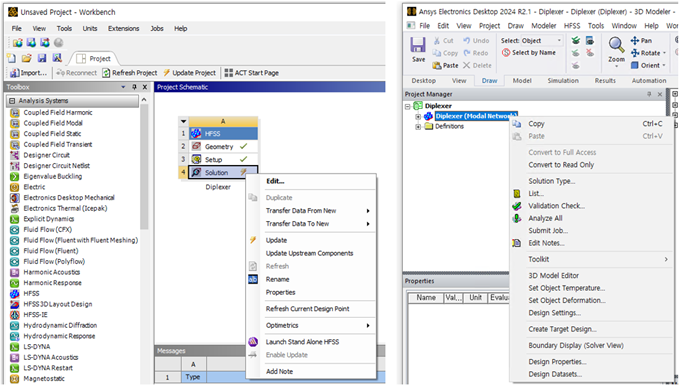Choose Rename in Workbench context menu
685x390 pixels.
(277, 280)
